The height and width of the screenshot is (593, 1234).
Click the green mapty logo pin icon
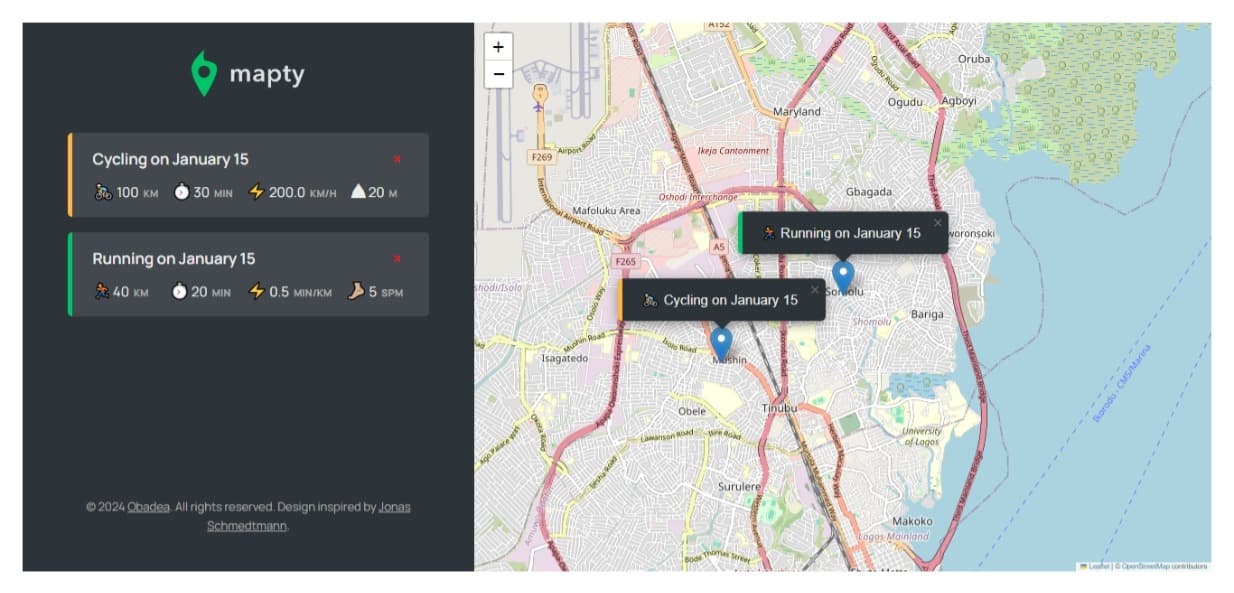204,73
